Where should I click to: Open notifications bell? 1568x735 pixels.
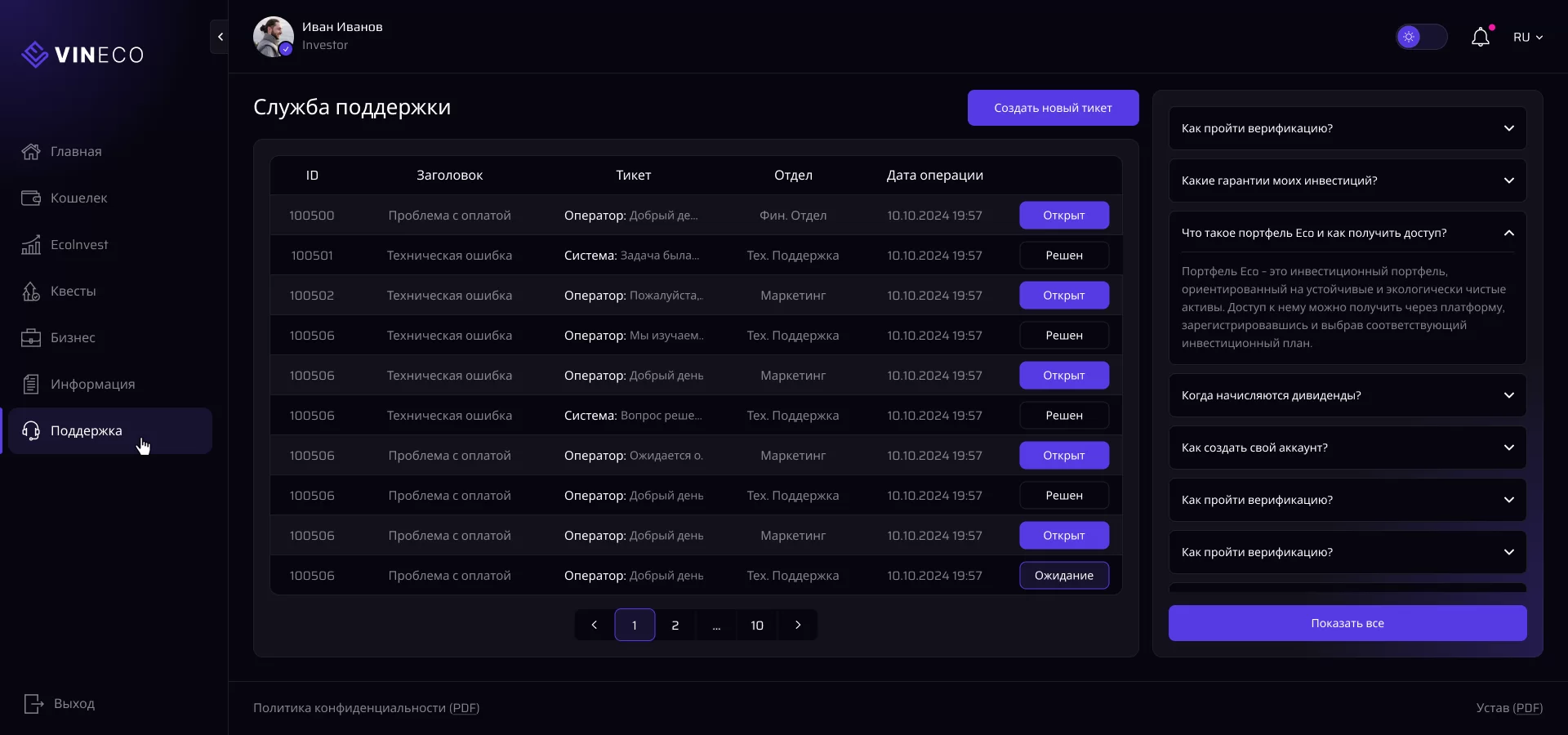(x=1480, y=38)
